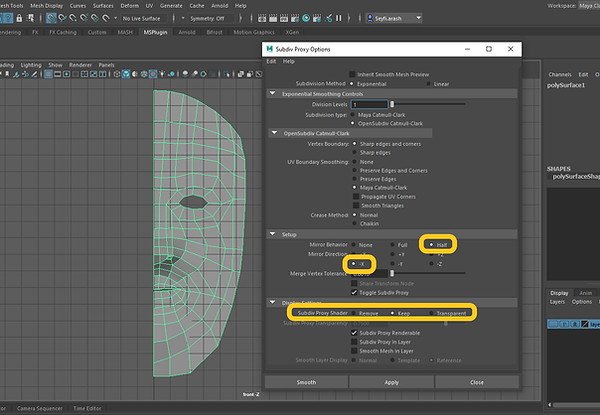Open the Deform menu

(130, 6)
